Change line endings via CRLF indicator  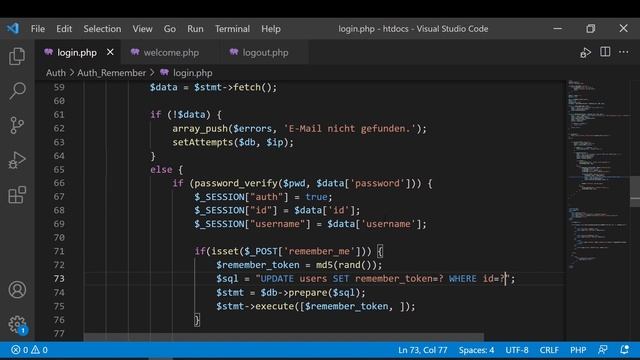click(x=549, y=350)
